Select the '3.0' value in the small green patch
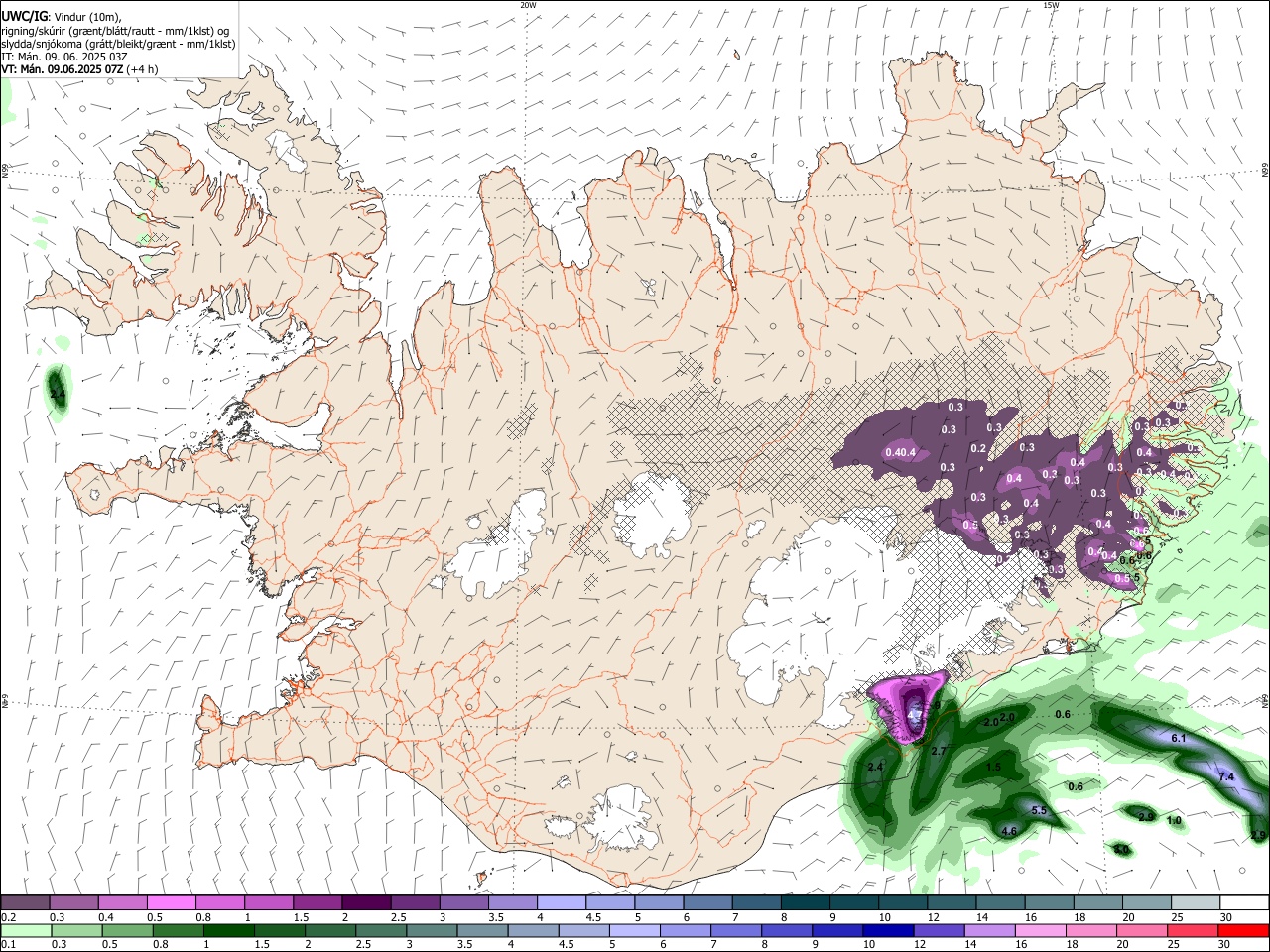The image size is (1270, 952). [1121, 850]
